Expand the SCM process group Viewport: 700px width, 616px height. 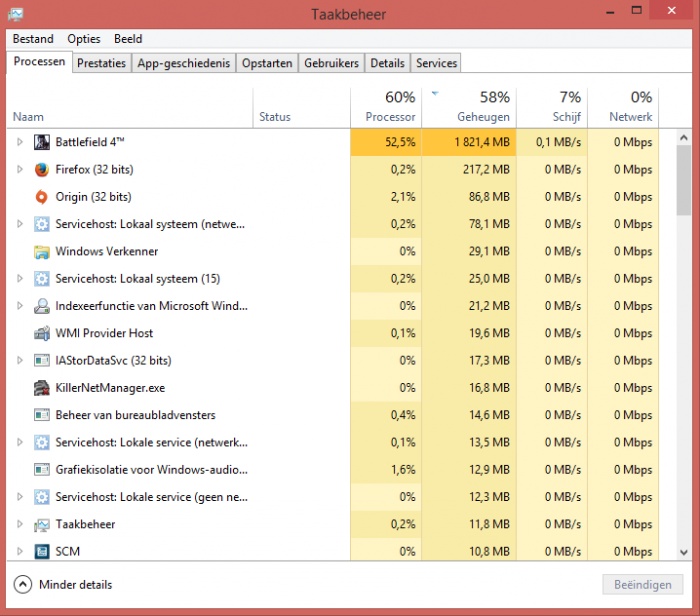click(20, 551)
